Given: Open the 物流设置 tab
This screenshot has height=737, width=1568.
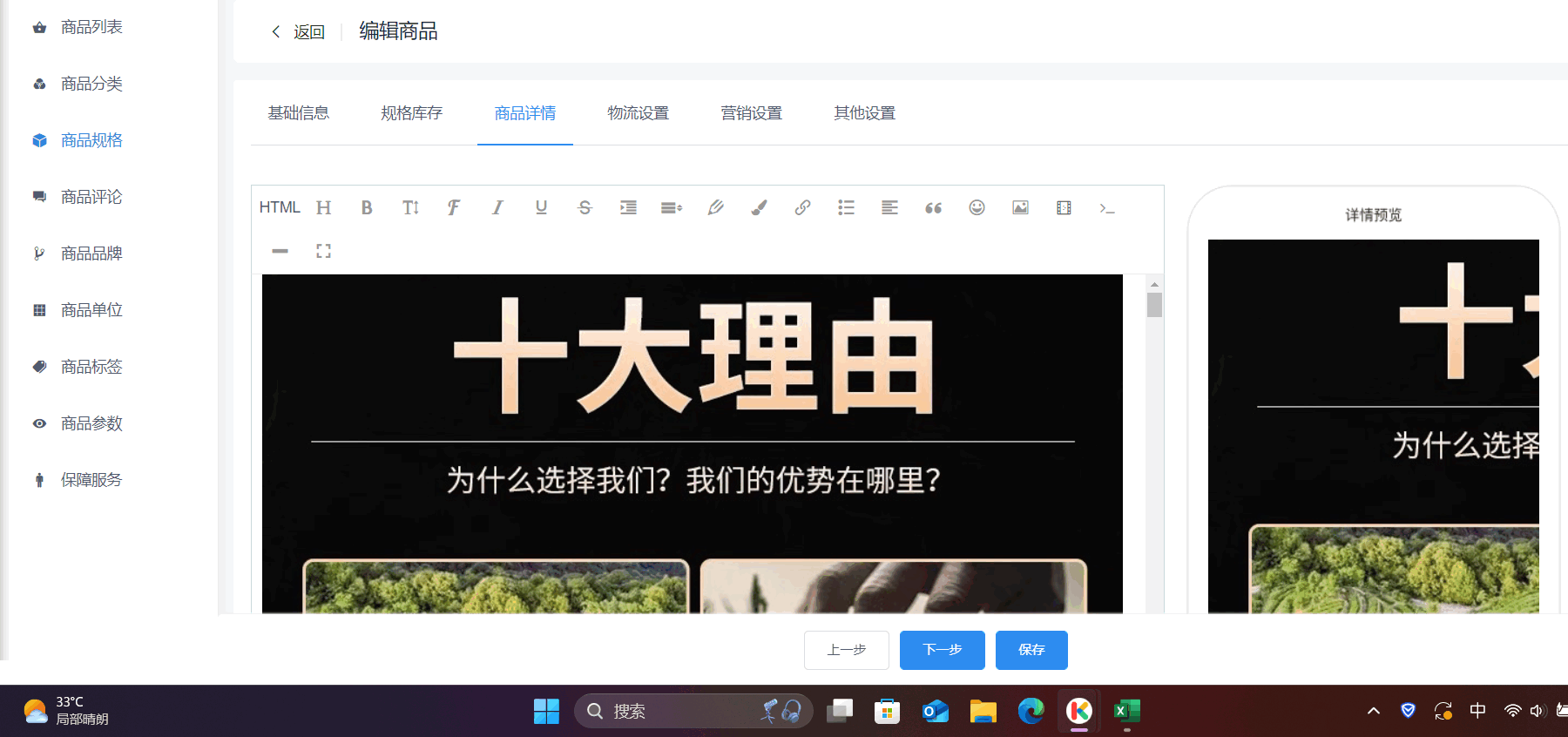Looking at the screenshot, I should tap(639, 113).
